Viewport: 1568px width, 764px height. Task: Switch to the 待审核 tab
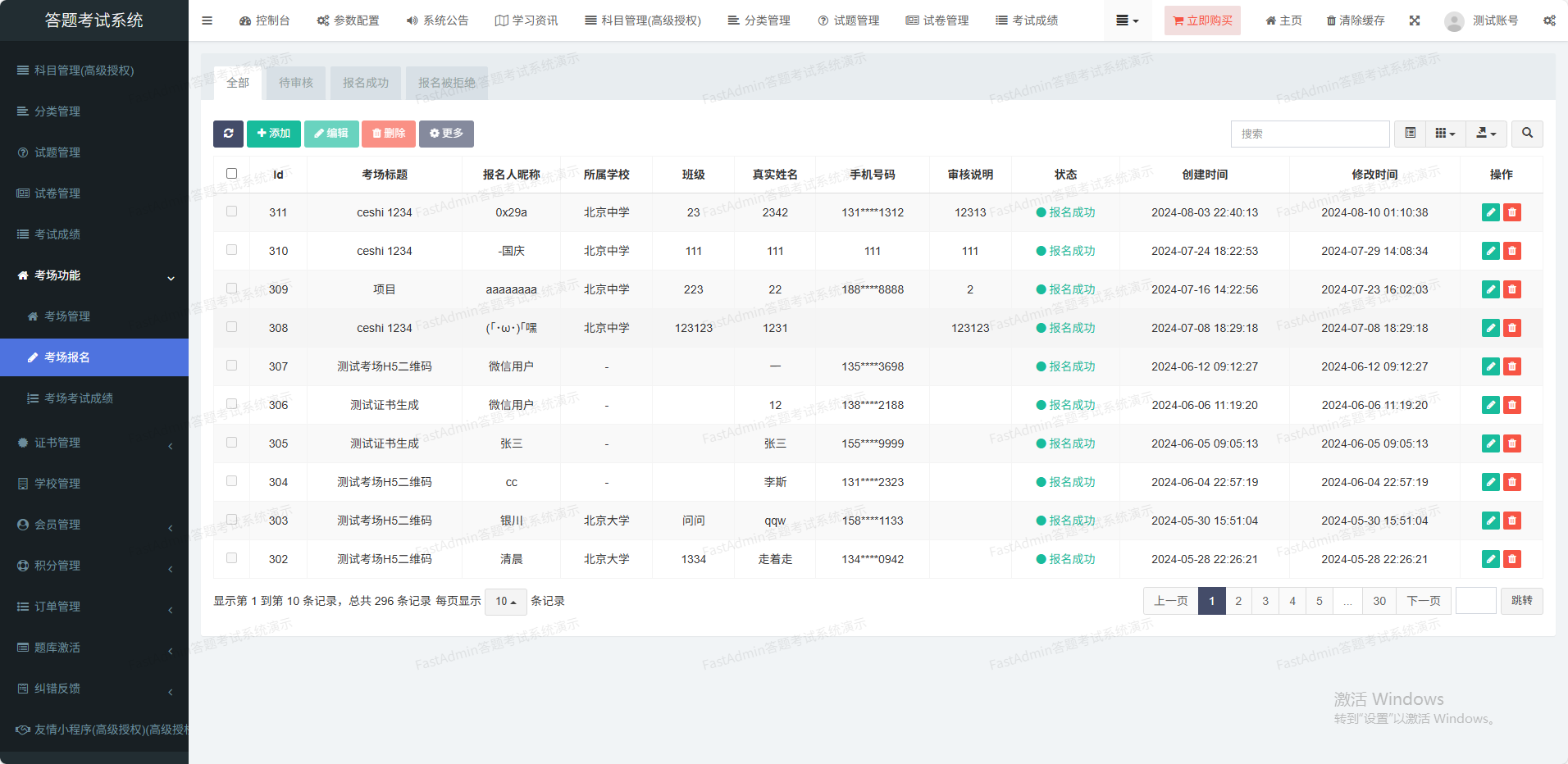pos(295,83)
